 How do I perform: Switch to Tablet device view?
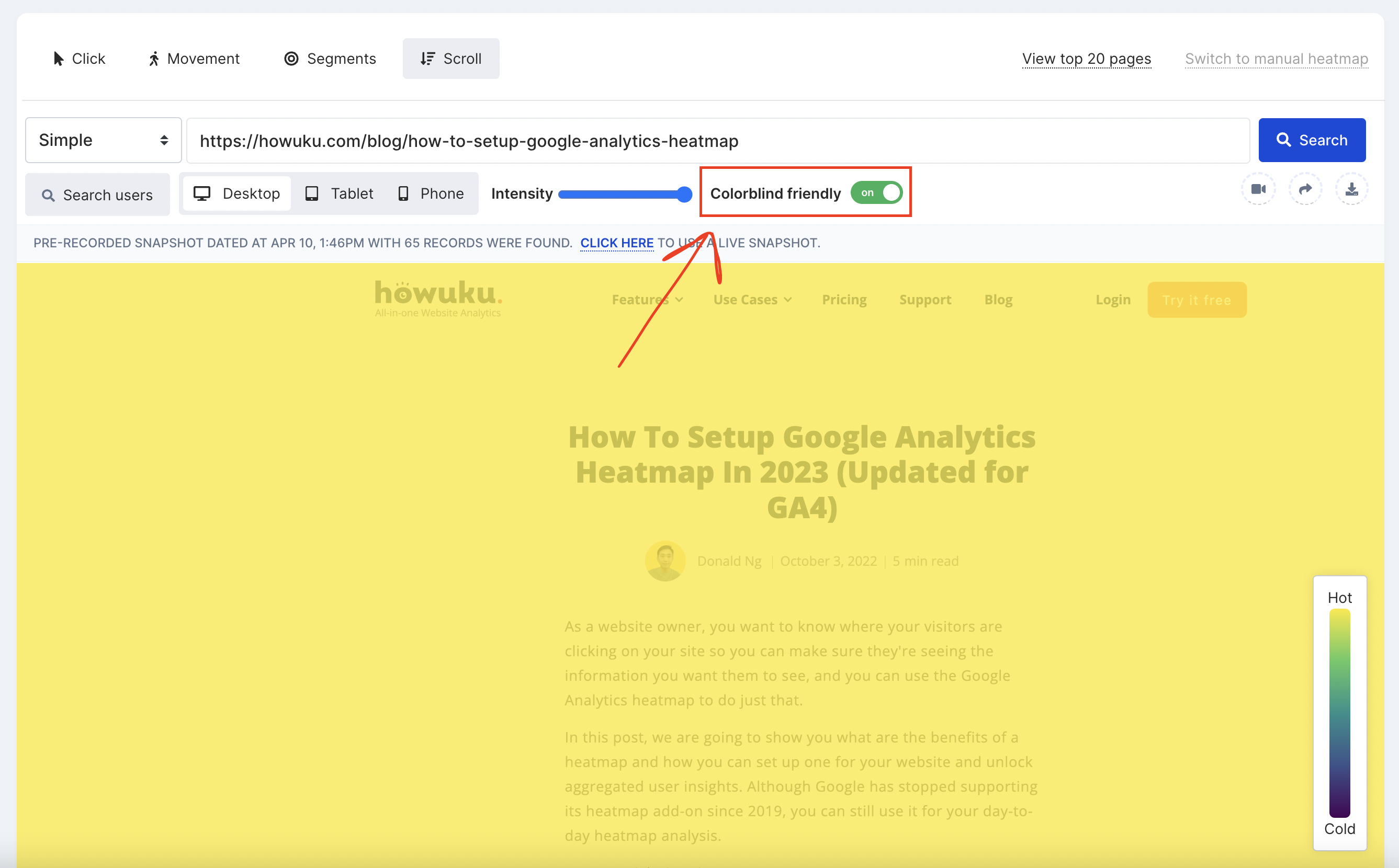[340, 193]
